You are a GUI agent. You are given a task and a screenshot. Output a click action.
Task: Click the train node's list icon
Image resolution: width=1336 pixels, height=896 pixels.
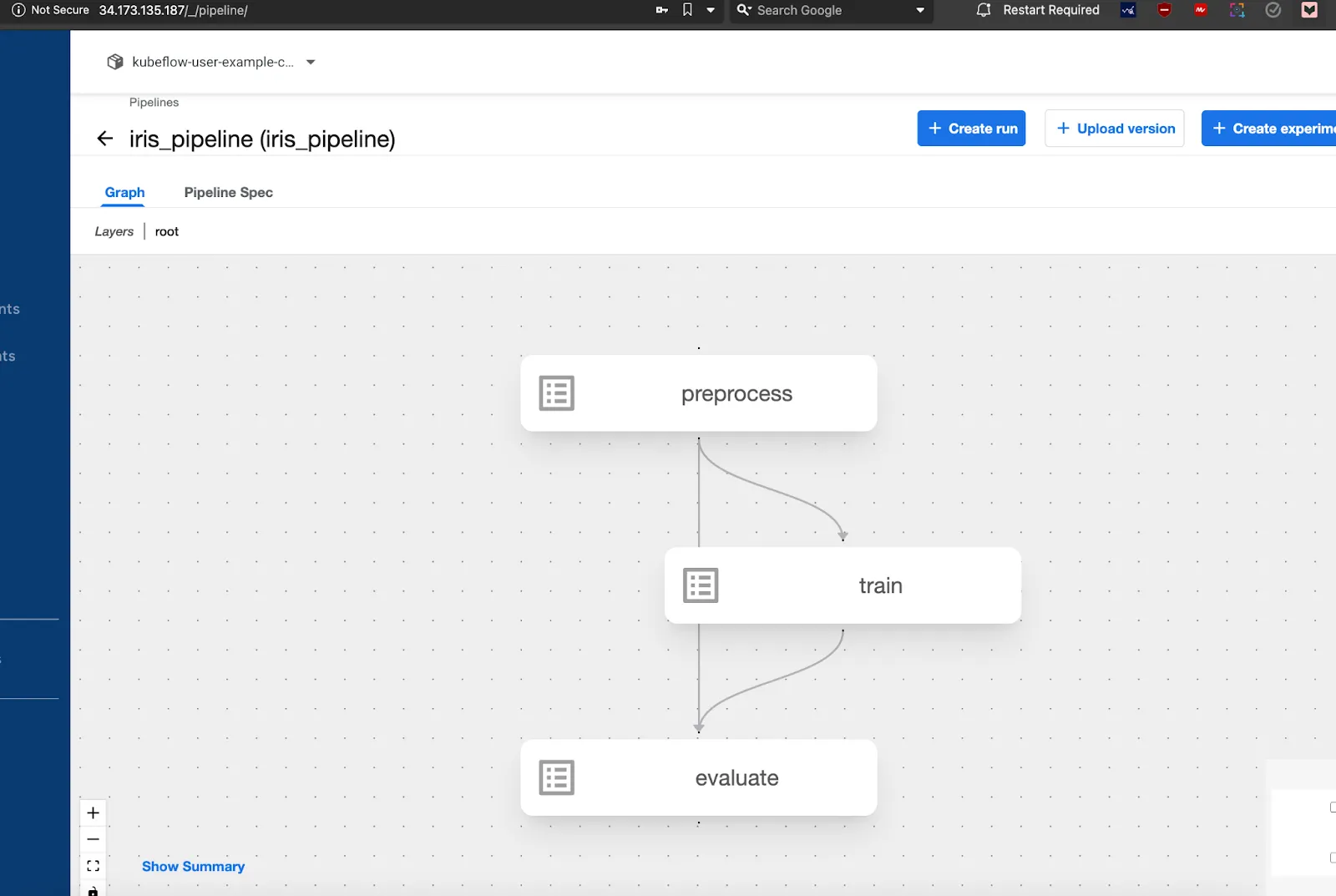pyautogui.click(x=700, y=585)
